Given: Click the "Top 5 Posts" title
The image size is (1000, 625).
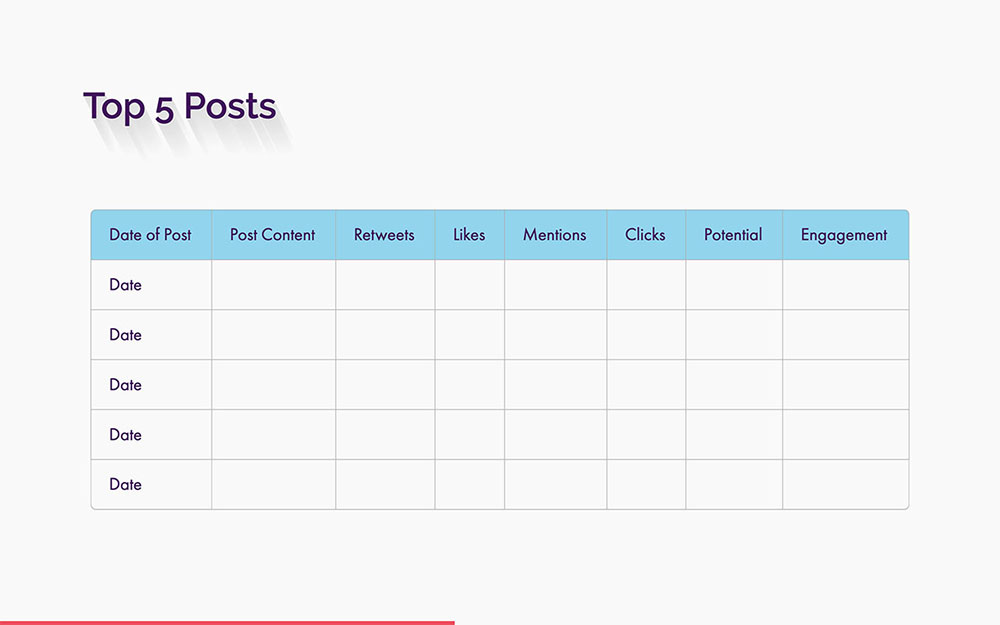Looking at the screenshot, I should tap(180, 106).
